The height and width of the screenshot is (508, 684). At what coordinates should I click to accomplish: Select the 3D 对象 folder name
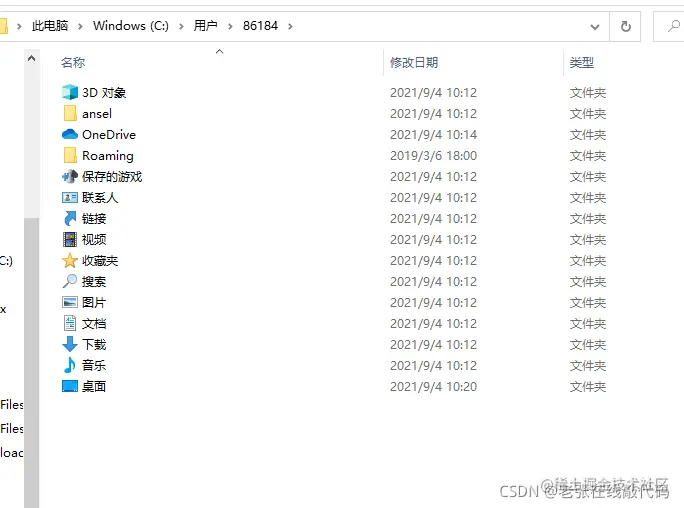104,92
